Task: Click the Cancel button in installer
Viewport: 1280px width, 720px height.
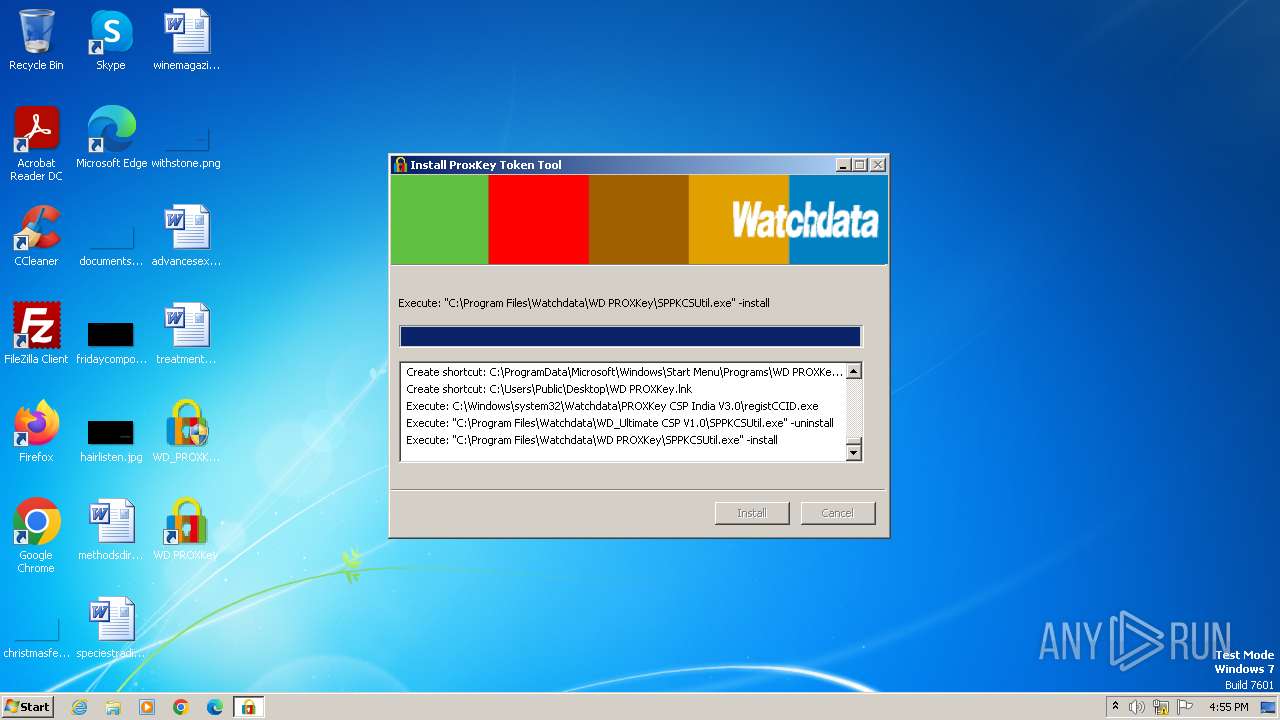Action: (x=838, y=513)
